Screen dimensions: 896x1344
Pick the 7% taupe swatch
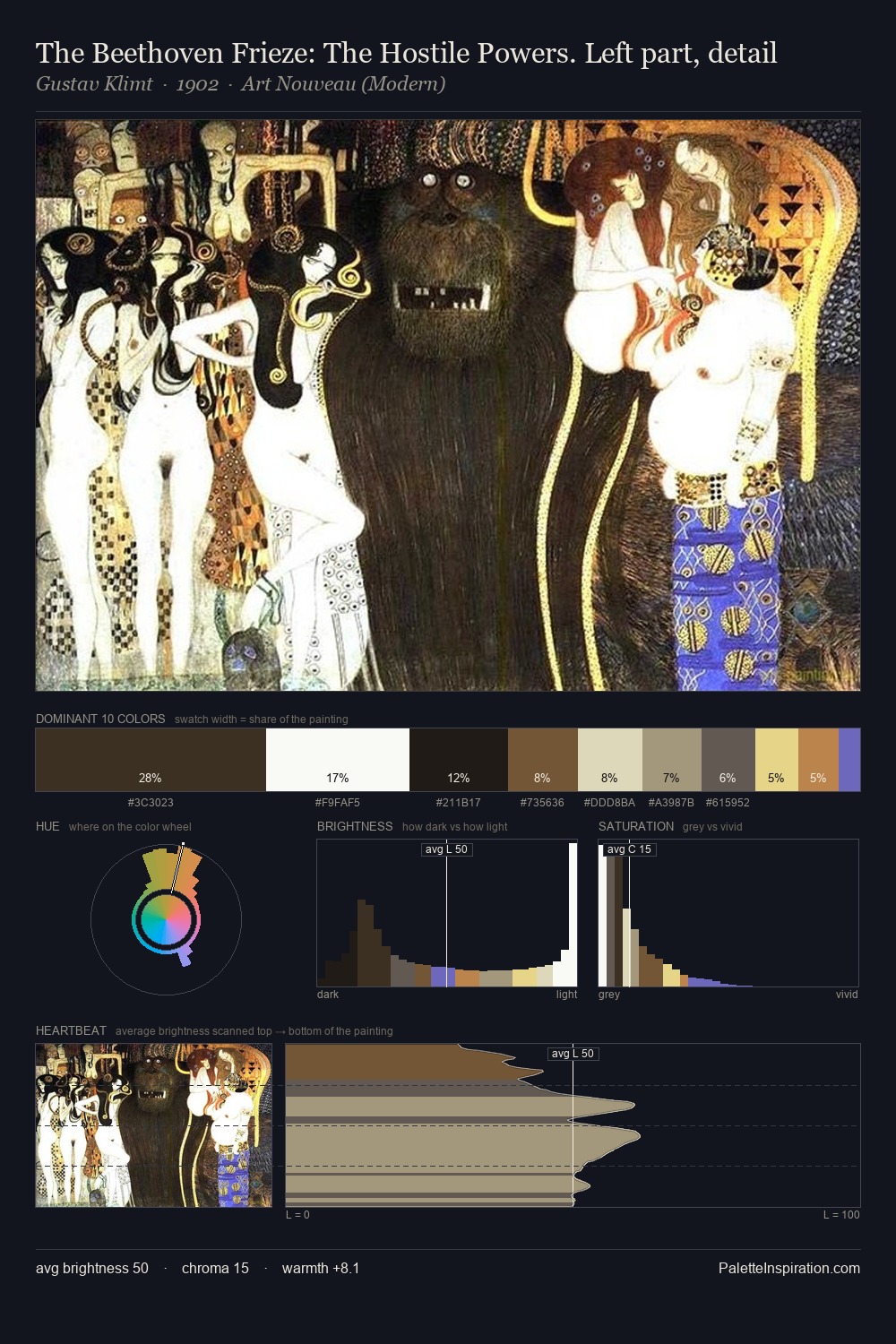672,760
